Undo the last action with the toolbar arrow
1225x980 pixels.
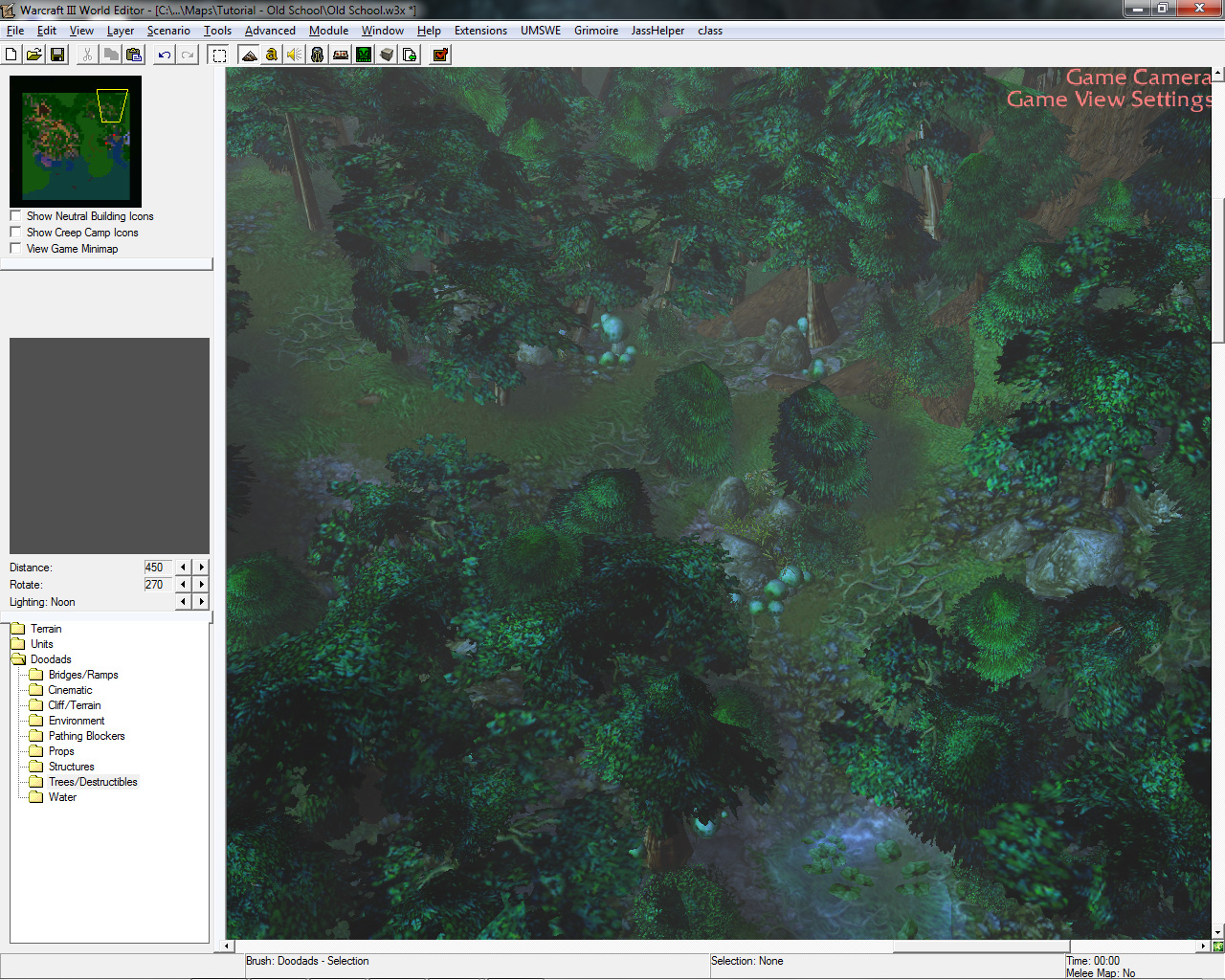[x=165, y=55]
